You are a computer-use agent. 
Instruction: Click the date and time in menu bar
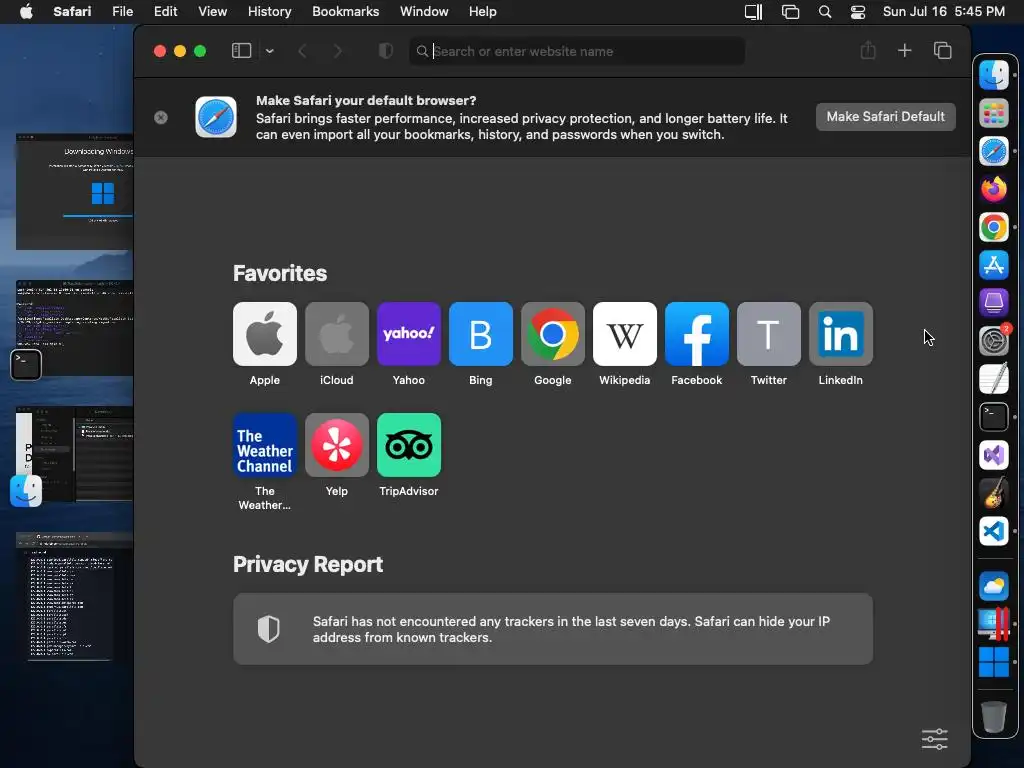click(x=943, y=12)
